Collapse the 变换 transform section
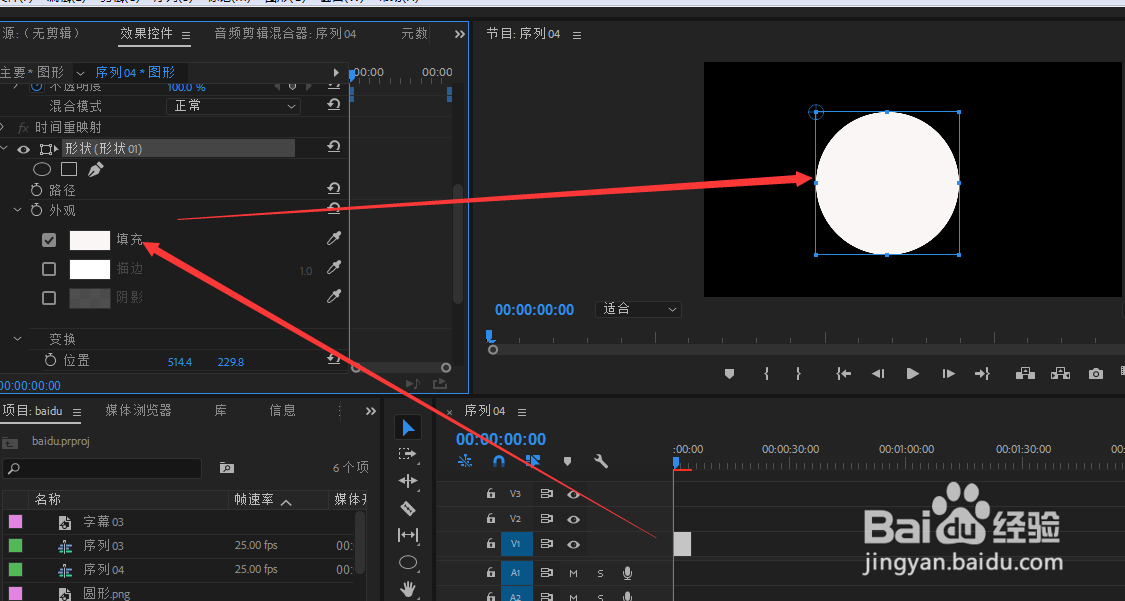Viewport: 1125px width, 601px height. tap(18, 339)
